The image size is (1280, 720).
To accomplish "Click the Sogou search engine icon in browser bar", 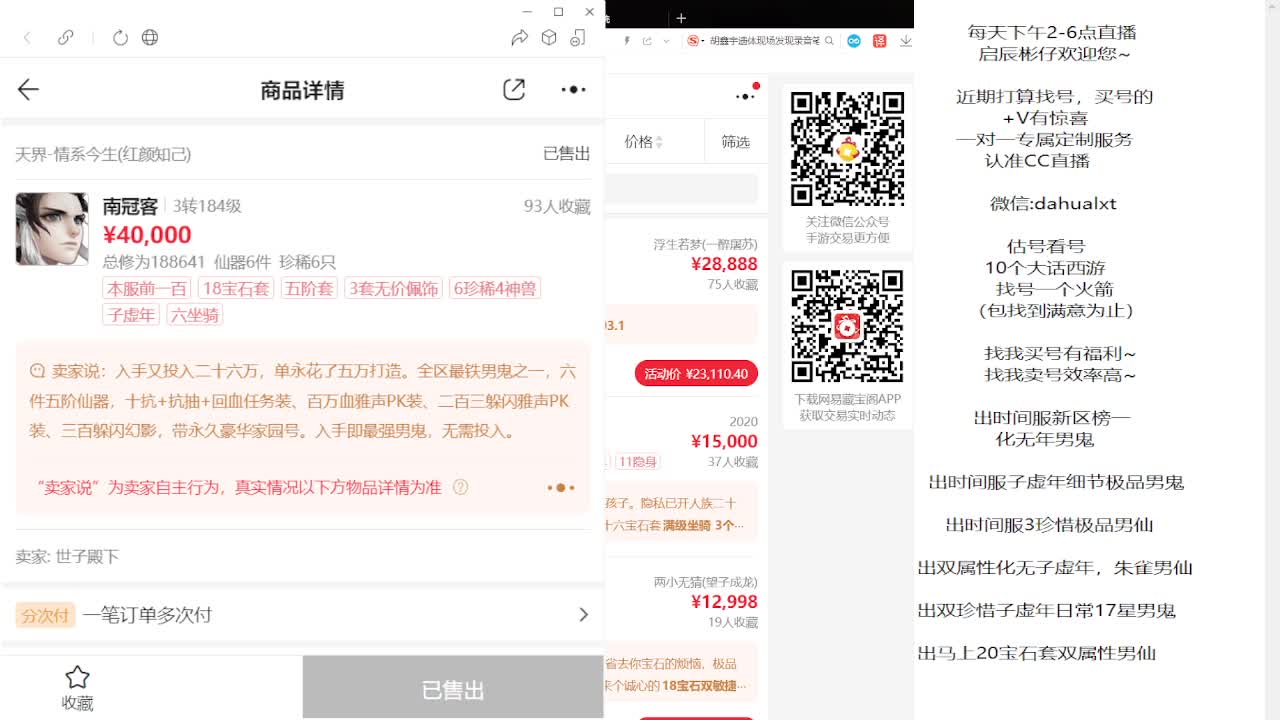I will 693,41.
